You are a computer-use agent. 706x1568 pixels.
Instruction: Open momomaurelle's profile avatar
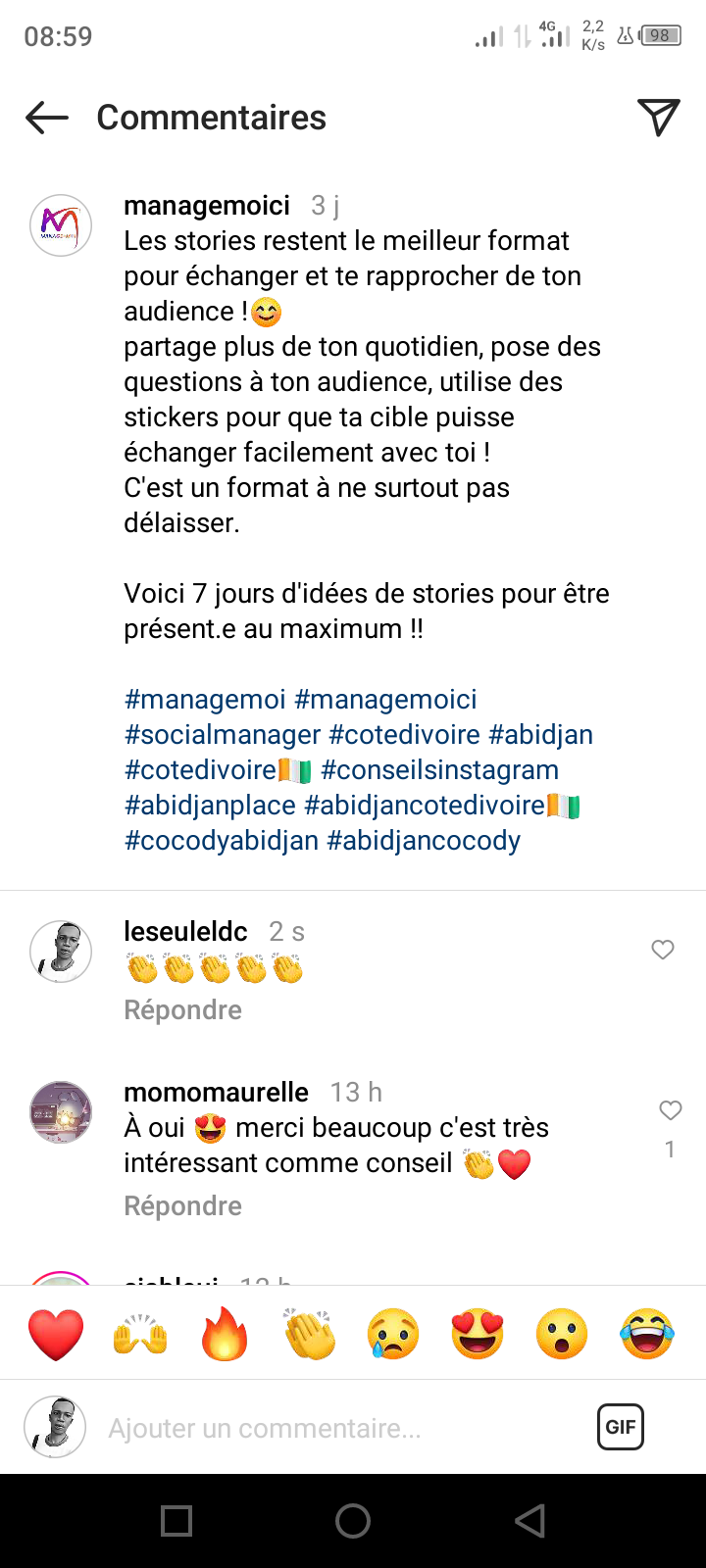[x=61, y=1112]
